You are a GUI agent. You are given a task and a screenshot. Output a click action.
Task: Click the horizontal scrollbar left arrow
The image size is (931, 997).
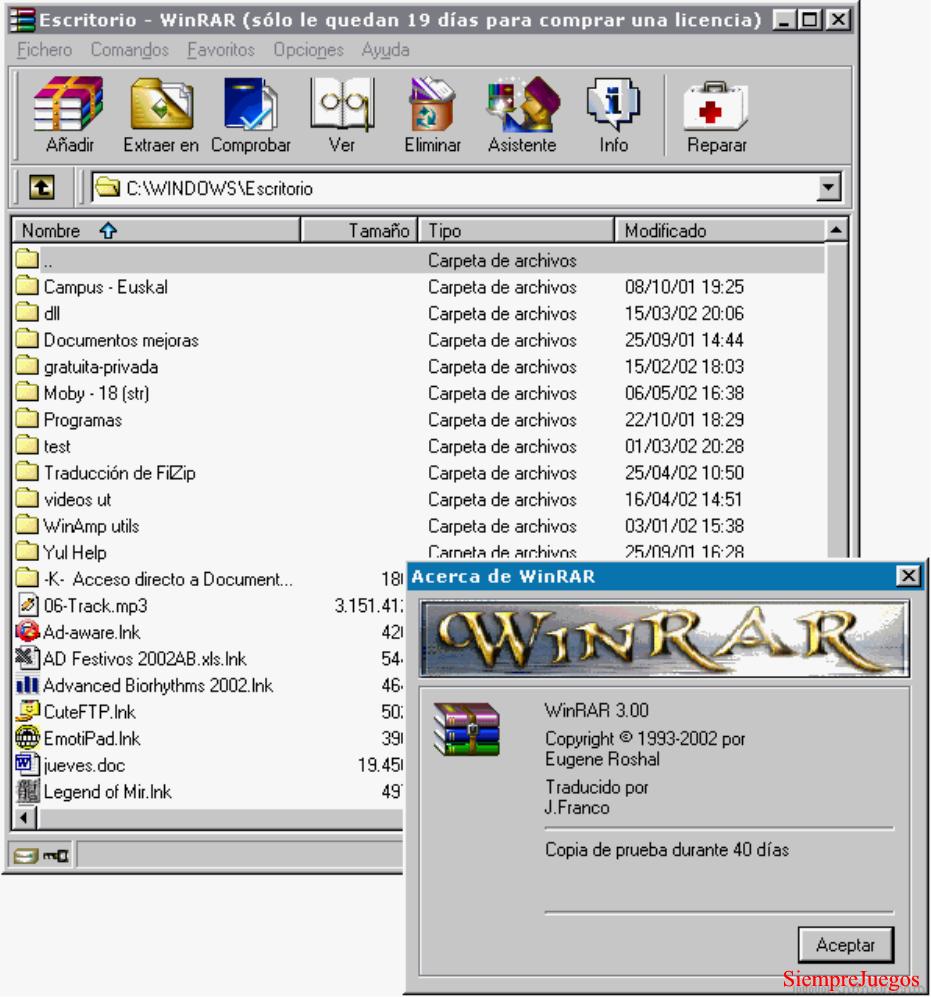[25, 817]
